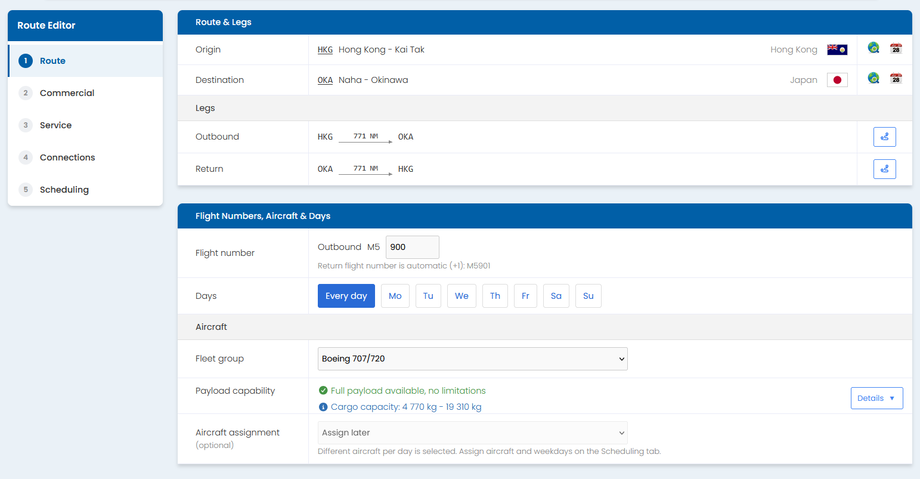Screen dimensions: 920x479
Task: Open the Fleet group Boeing 707/720 dropdown
Action: tap(472, 359)
